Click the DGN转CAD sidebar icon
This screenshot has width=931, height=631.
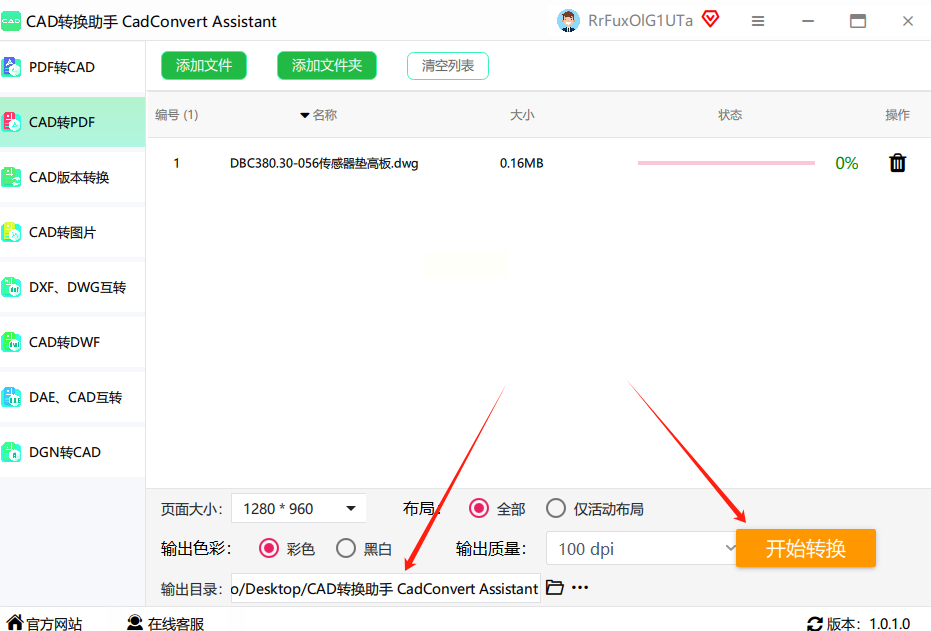tap(11, 452)
